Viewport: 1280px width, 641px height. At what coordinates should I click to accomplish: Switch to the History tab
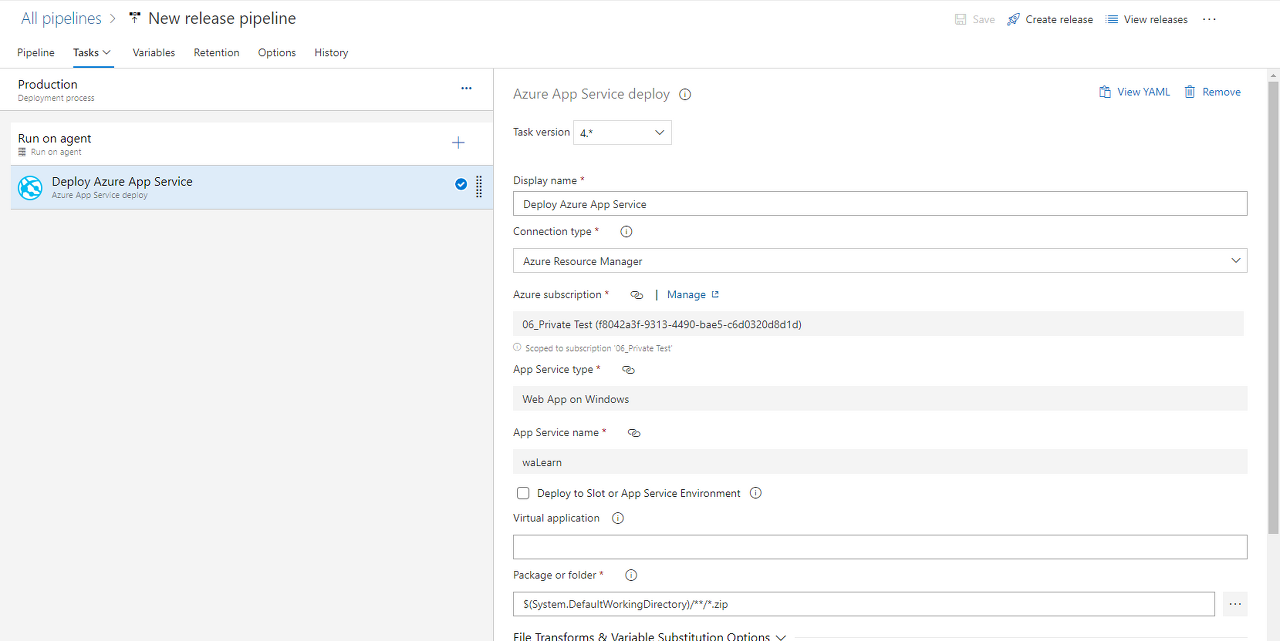331,53
